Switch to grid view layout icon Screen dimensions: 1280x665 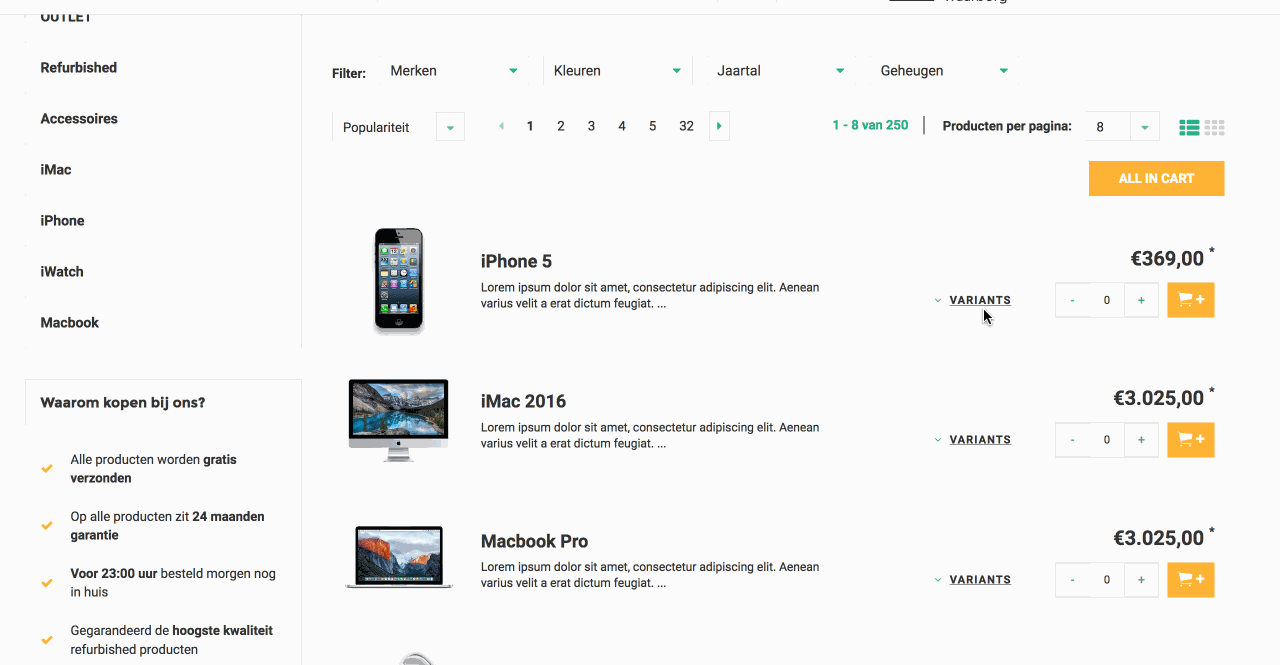pyautogui.click(x=1214, y=128)
